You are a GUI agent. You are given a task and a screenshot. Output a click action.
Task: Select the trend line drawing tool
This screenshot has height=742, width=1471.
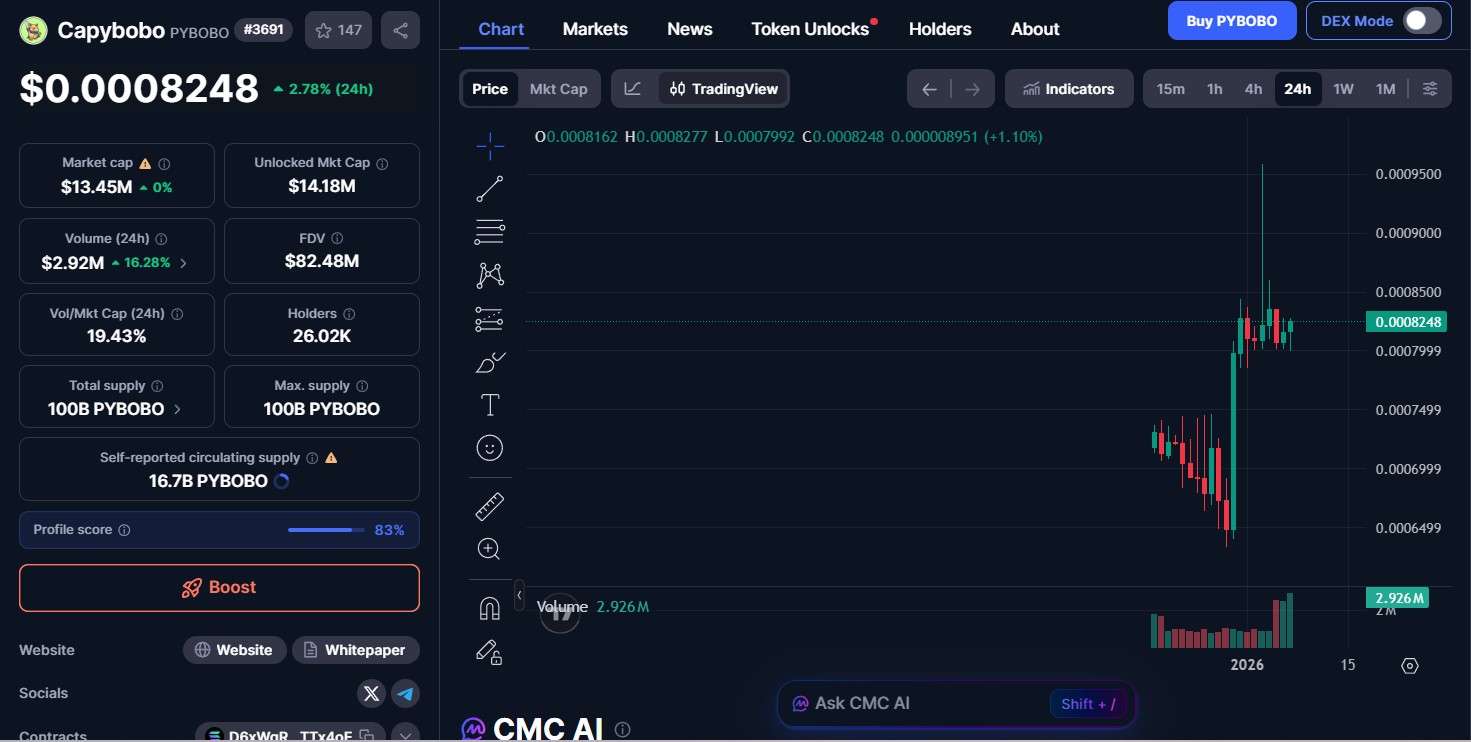(x=490, y=189)
